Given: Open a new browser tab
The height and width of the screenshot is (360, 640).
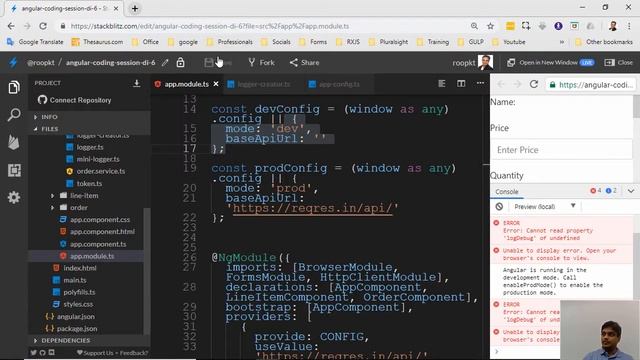Looking at the screenshot, I should [x=135, y=8].
